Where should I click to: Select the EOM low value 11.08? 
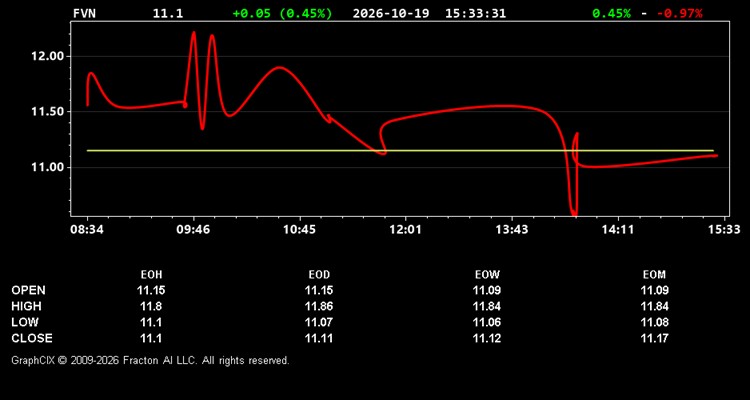point(654,322)
